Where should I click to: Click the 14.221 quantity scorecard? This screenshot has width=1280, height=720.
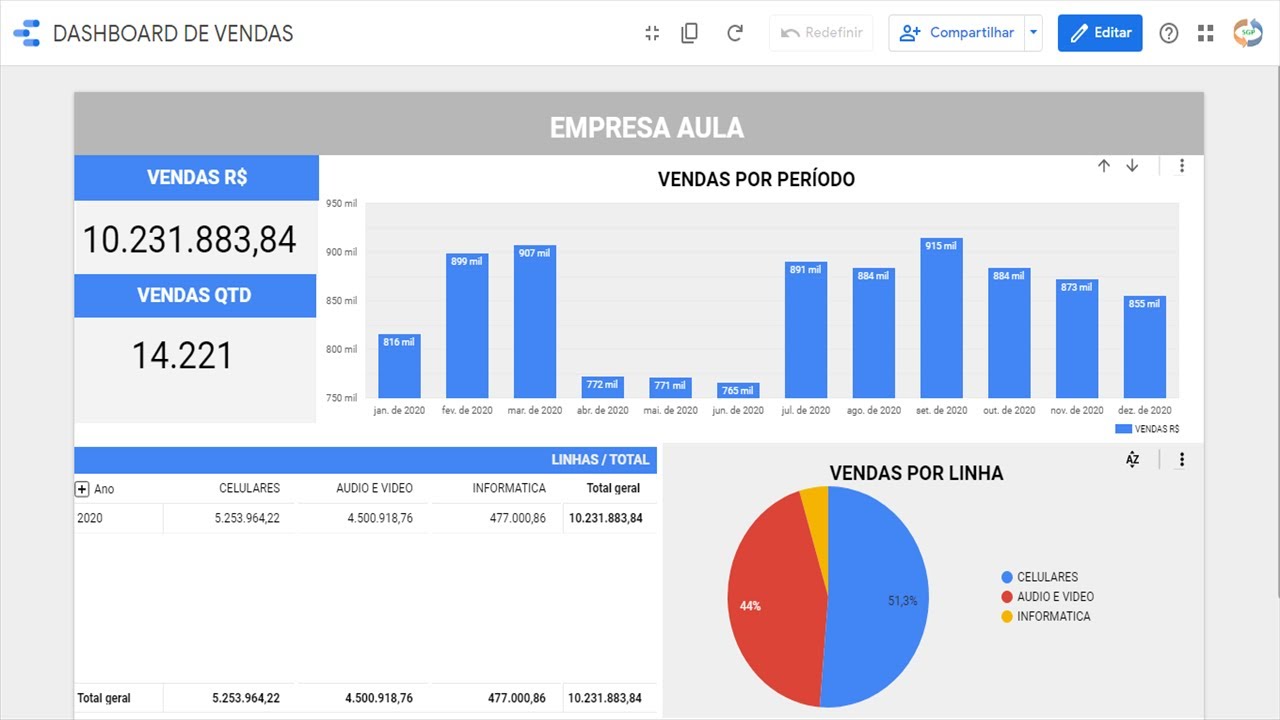pyautogui.click(x=182, y=355)
